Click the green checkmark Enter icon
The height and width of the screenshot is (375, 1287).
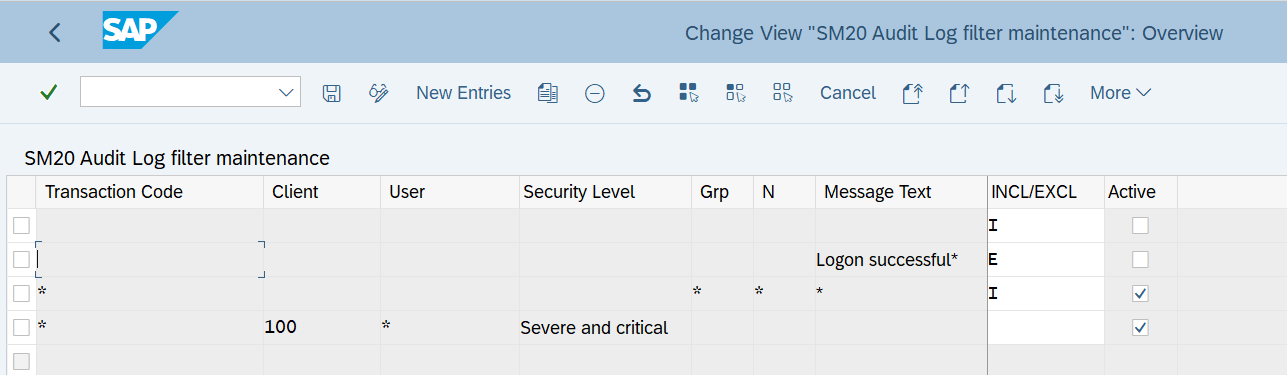click(48, 92)
